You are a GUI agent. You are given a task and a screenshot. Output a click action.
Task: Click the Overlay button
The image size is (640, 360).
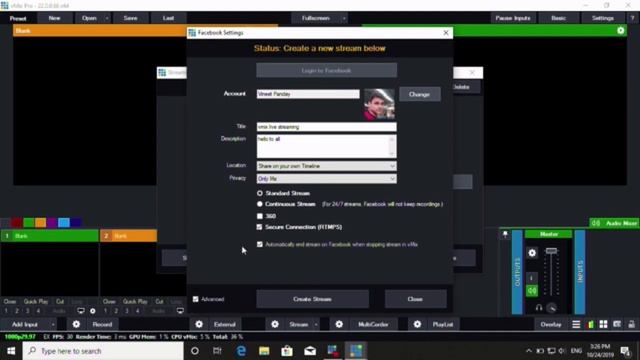[551, 324]
